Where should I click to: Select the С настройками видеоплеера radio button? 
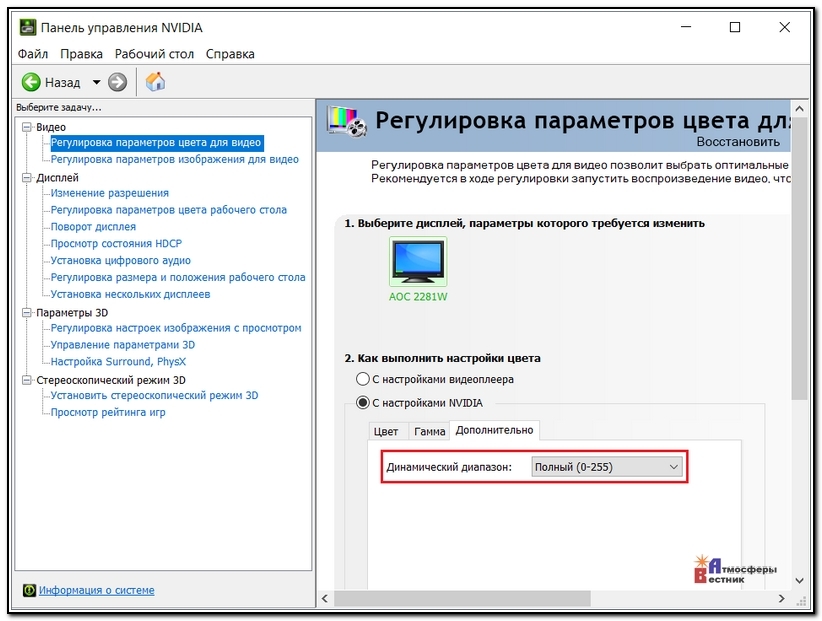pos(363,379)
